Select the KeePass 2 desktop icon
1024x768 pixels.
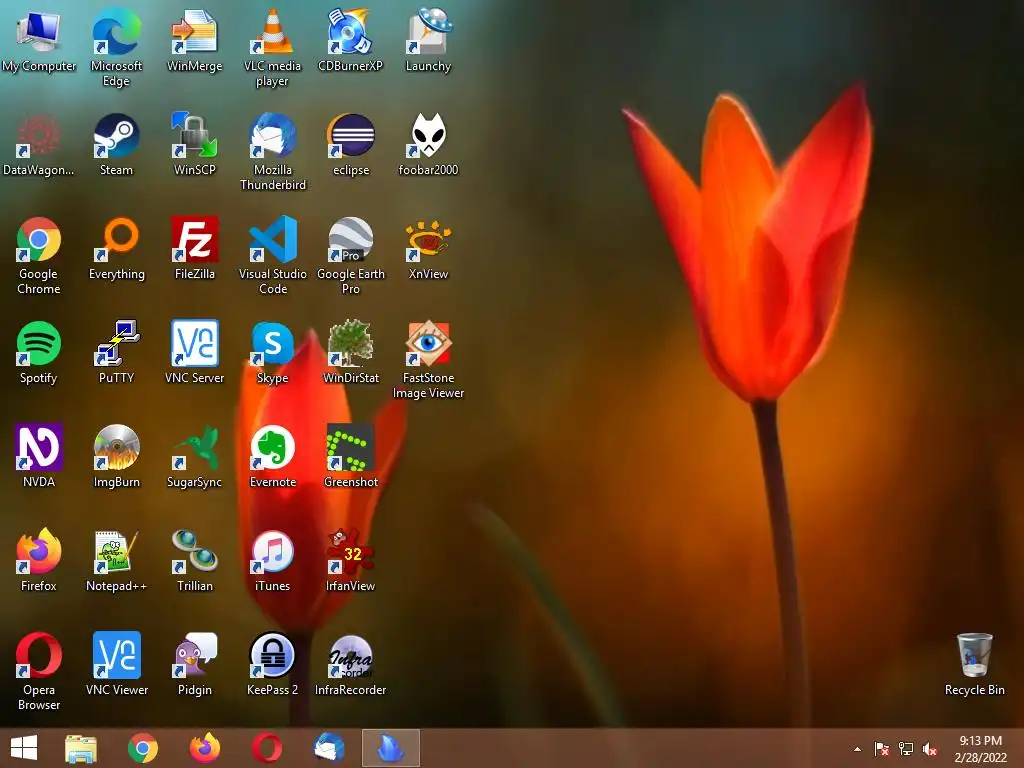click(x=272, y=664)
